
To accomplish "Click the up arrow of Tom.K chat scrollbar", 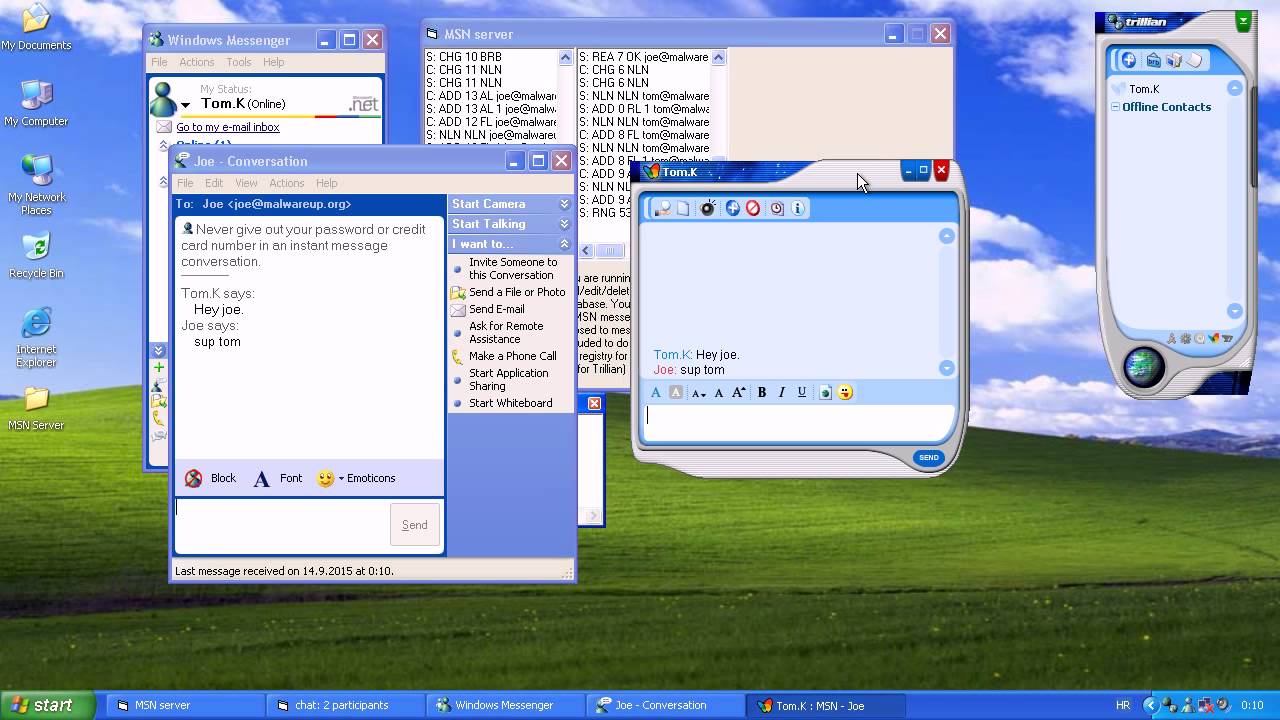I will (947, 236).
